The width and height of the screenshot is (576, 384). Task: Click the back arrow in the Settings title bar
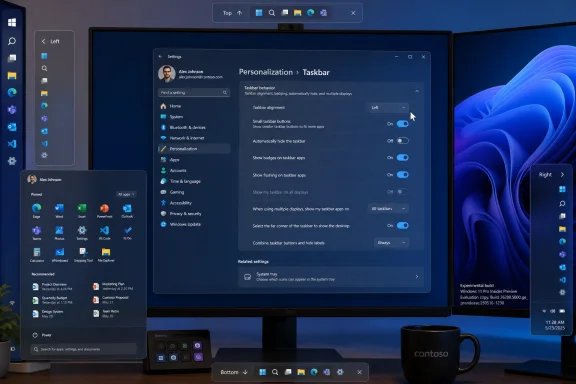[160, 57]
